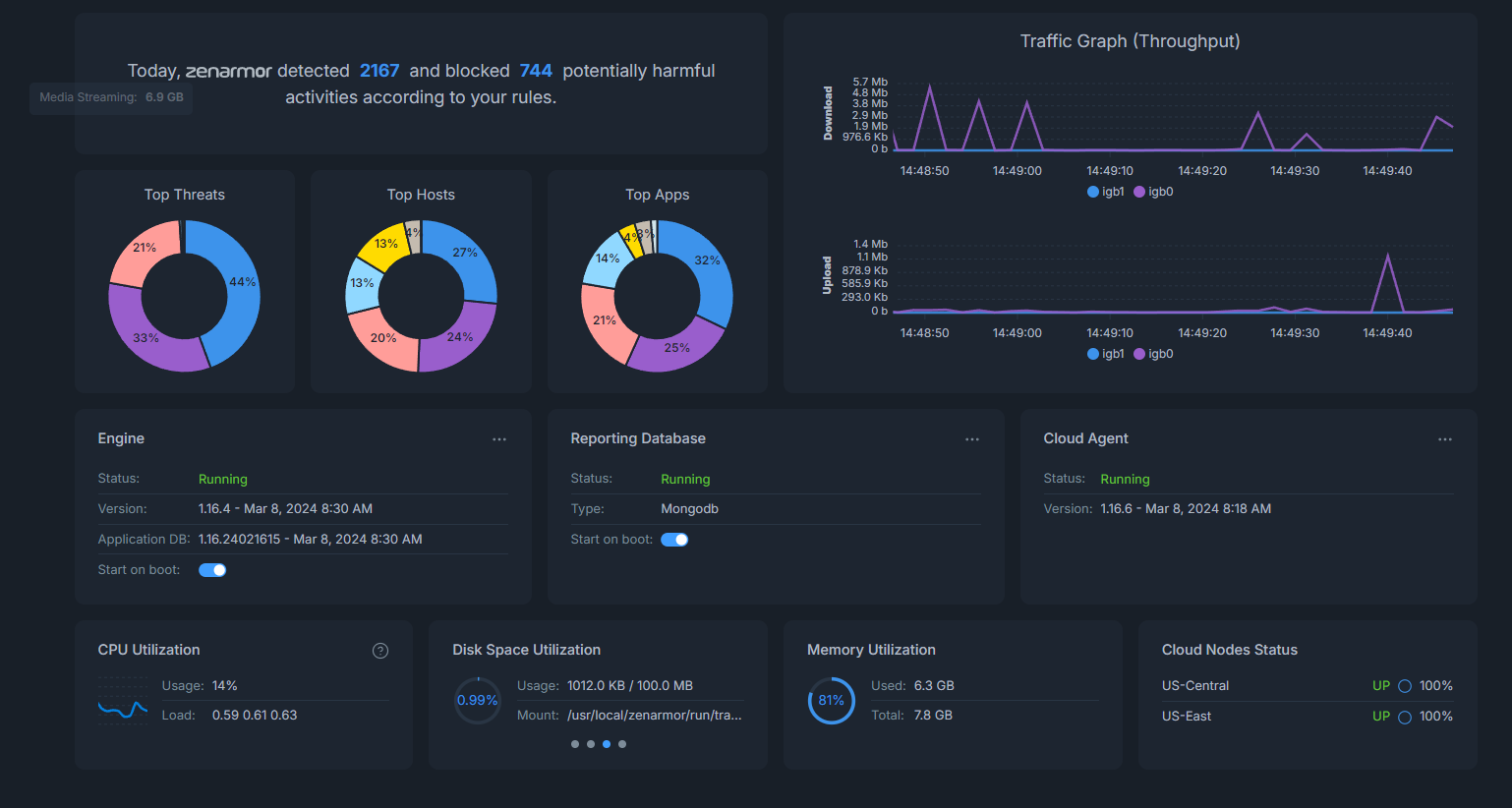
Task: Toggle Engine start on boot switch
Action: (212, 570)
